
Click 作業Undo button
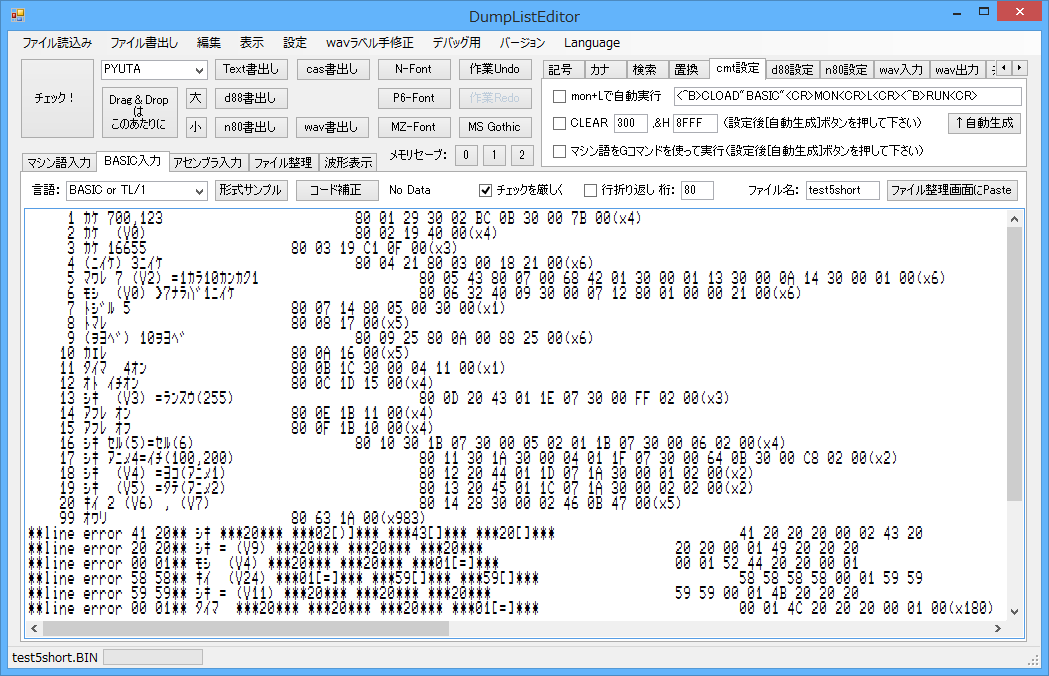coord(495,69)
